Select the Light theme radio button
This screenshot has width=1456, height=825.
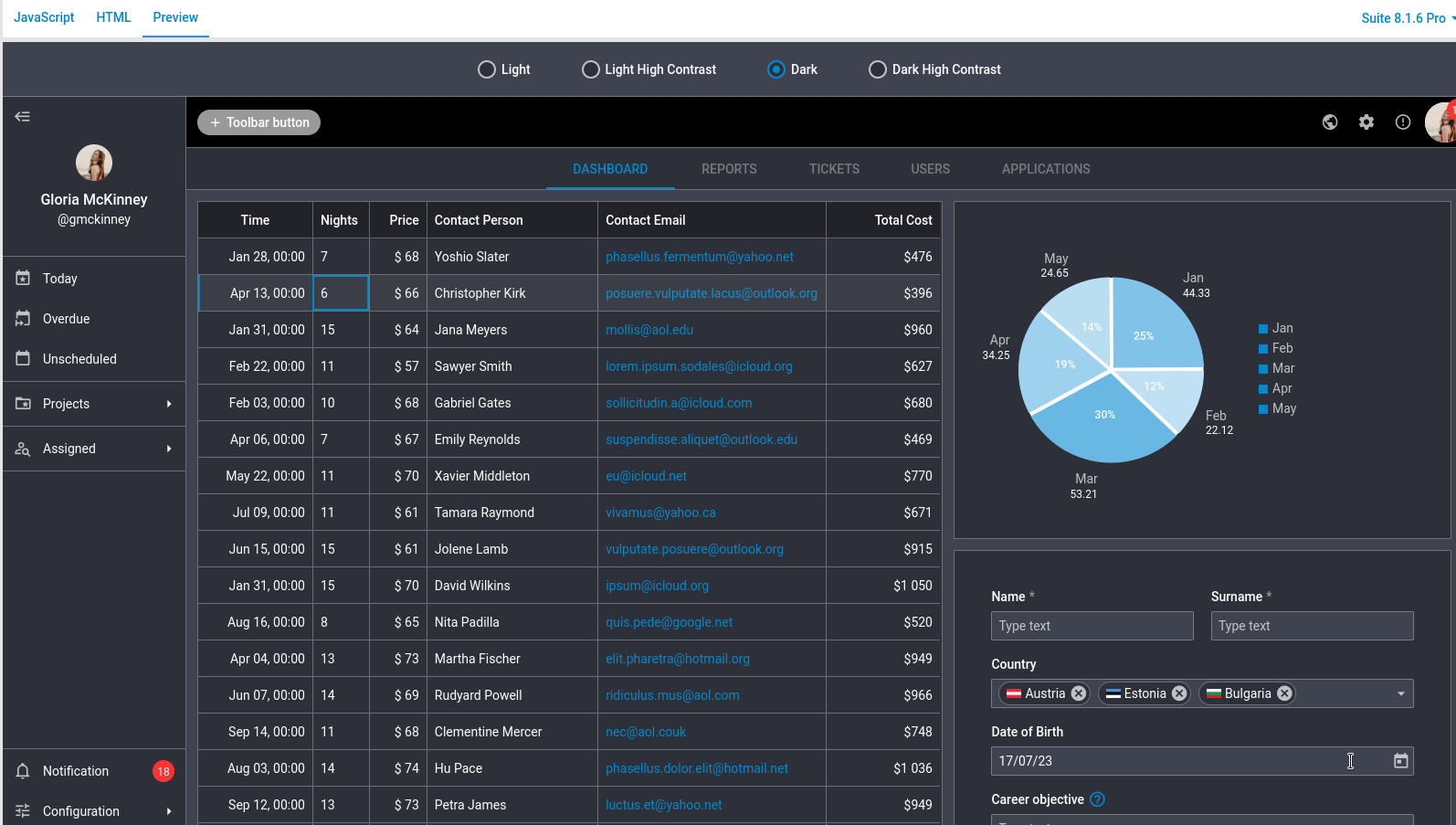pyautogui.click(x=487, y=69)
